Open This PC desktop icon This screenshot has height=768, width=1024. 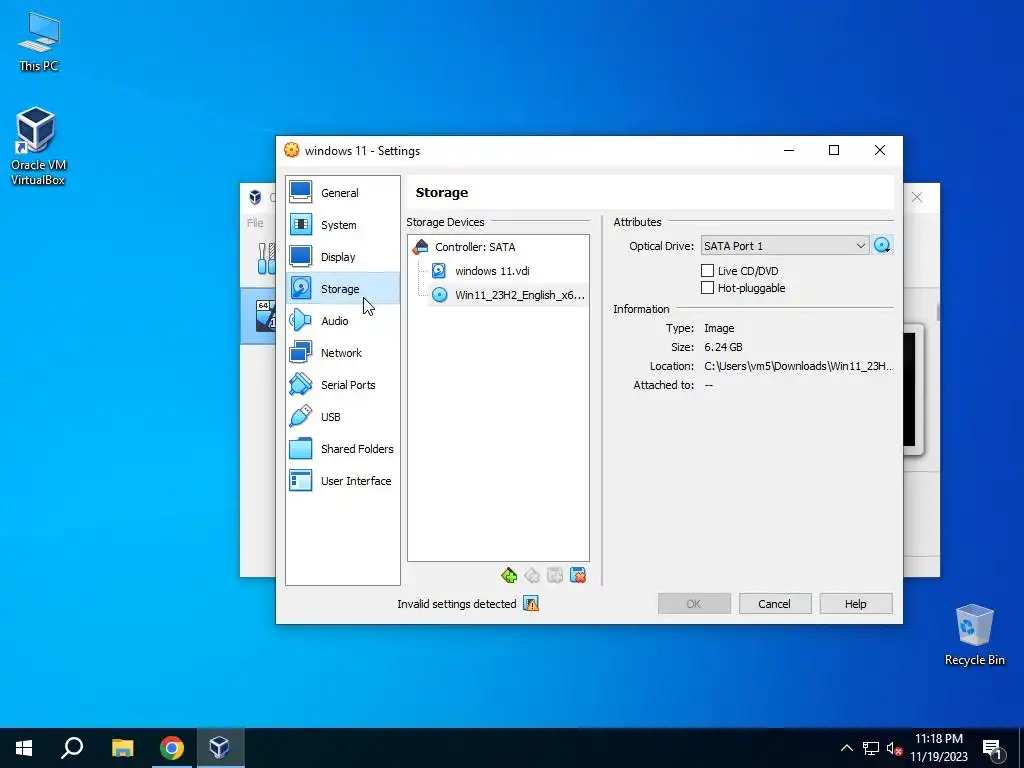(39, 42)
